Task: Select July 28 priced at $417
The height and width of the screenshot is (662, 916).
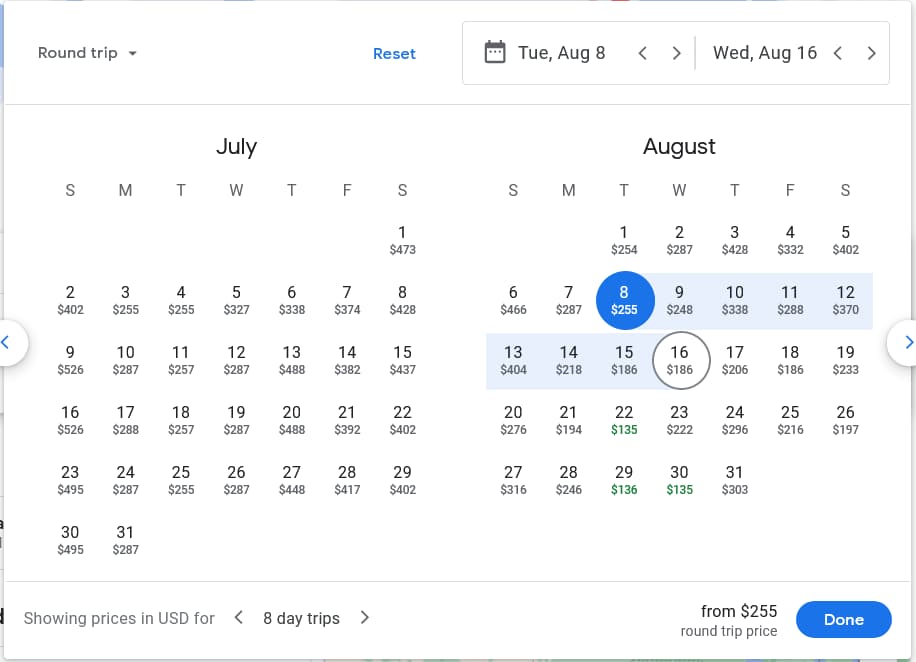Action: click(347, 480)
